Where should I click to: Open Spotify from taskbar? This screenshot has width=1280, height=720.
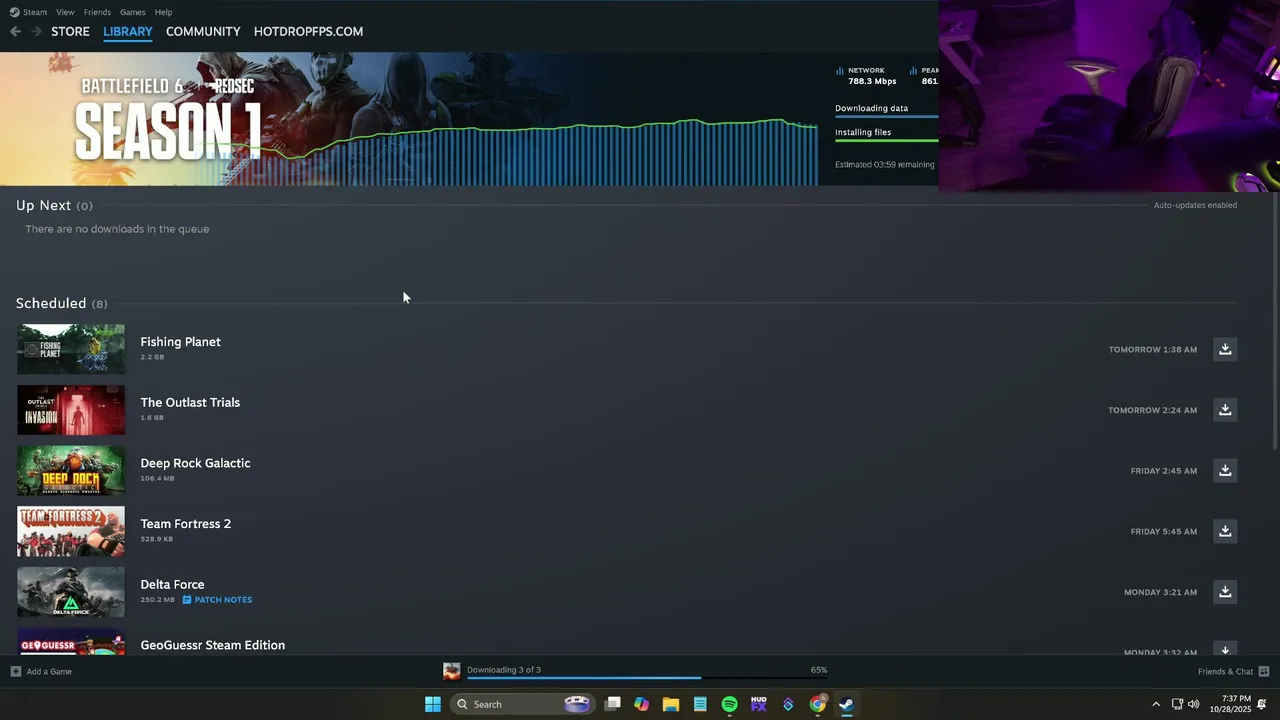(x=730, y=704)
